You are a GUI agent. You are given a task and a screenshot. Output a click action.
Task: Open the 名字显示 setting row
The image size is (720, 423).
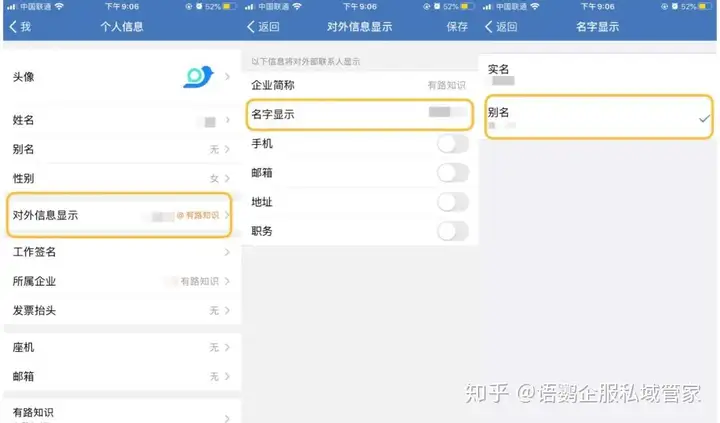(360, 114)
